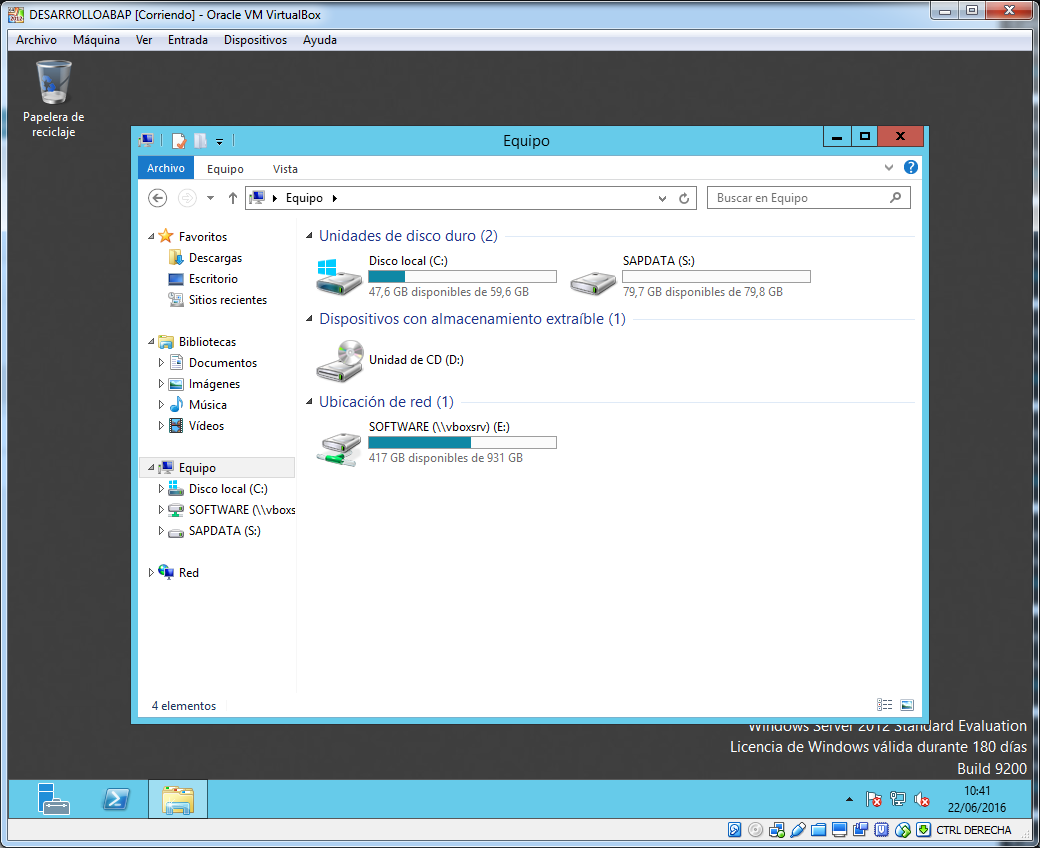Click VirtualBox shared folders status icon
Image resolution: width=1040 pixels, height=848 pixels.
coord(818,830)
